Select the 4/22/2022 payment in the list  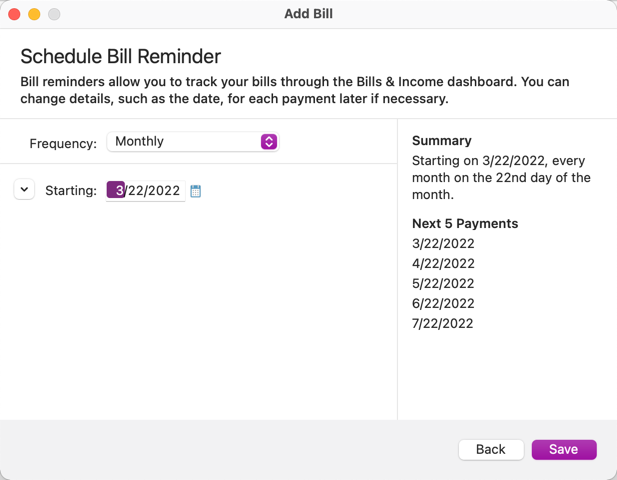tap(443, 264)
